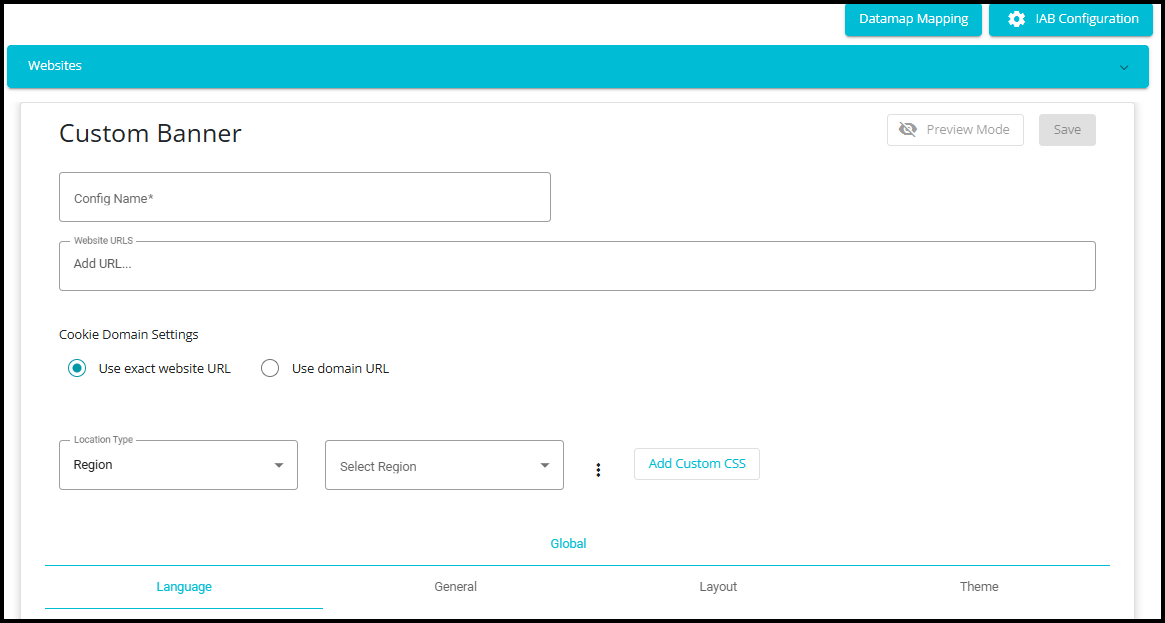Image resolution: width=1165 pixels, height=623 pixels.
Task: Click the Location Type dropdown arrow
Action: tap(279, 465)
